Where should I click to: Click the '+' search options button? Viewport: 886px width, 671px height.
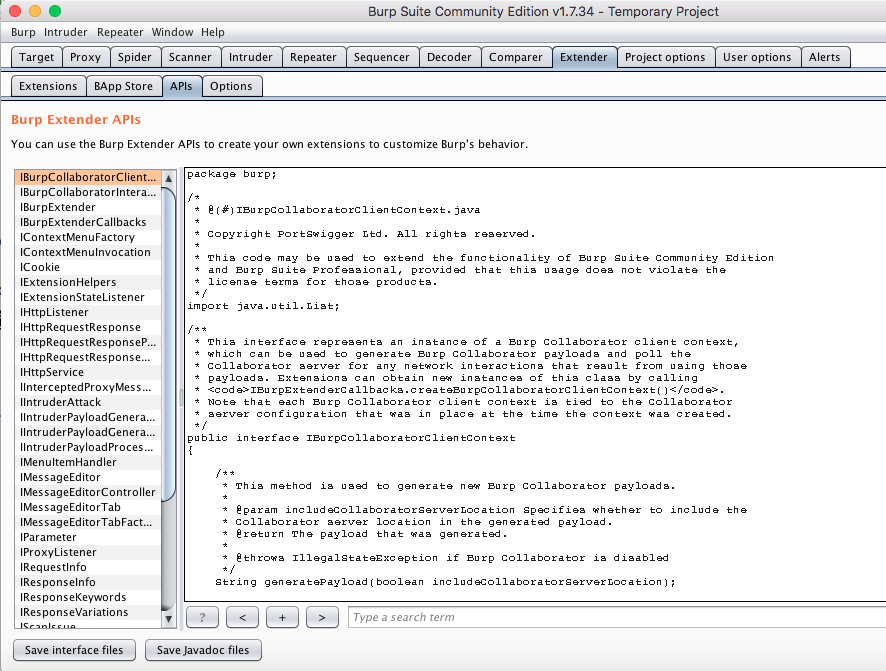[282, 617]
